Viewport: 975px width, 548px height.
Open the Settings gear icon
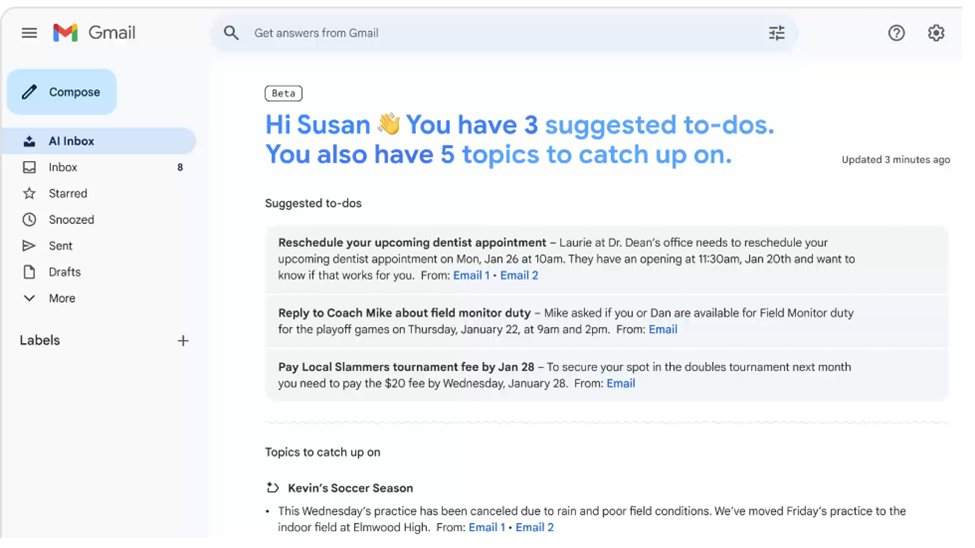pyautogui.click(x=936, y=33)
